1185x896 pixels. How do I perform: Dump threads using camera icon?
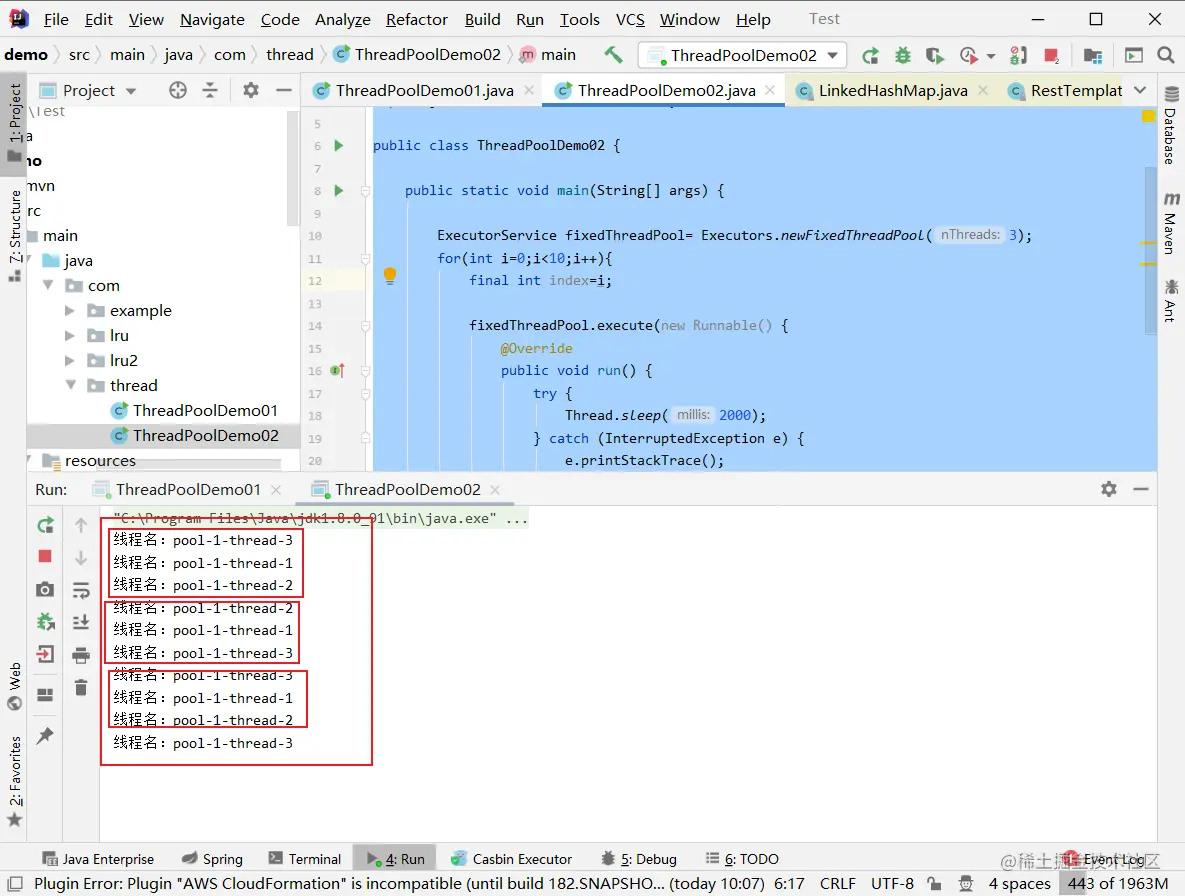point(45,589)
